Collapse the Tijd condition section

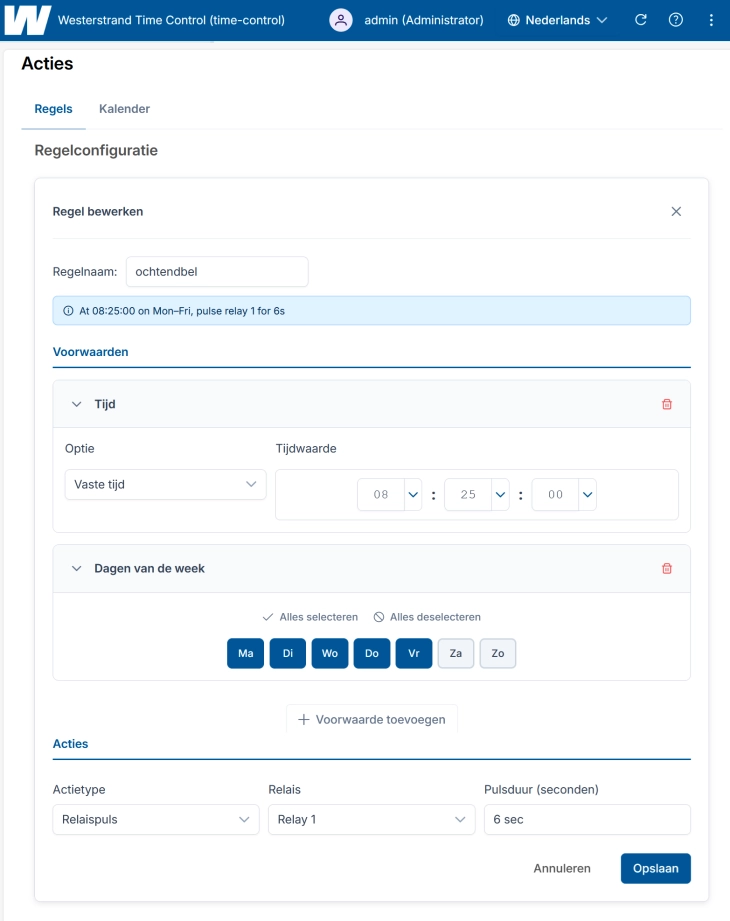pos(76,404)
